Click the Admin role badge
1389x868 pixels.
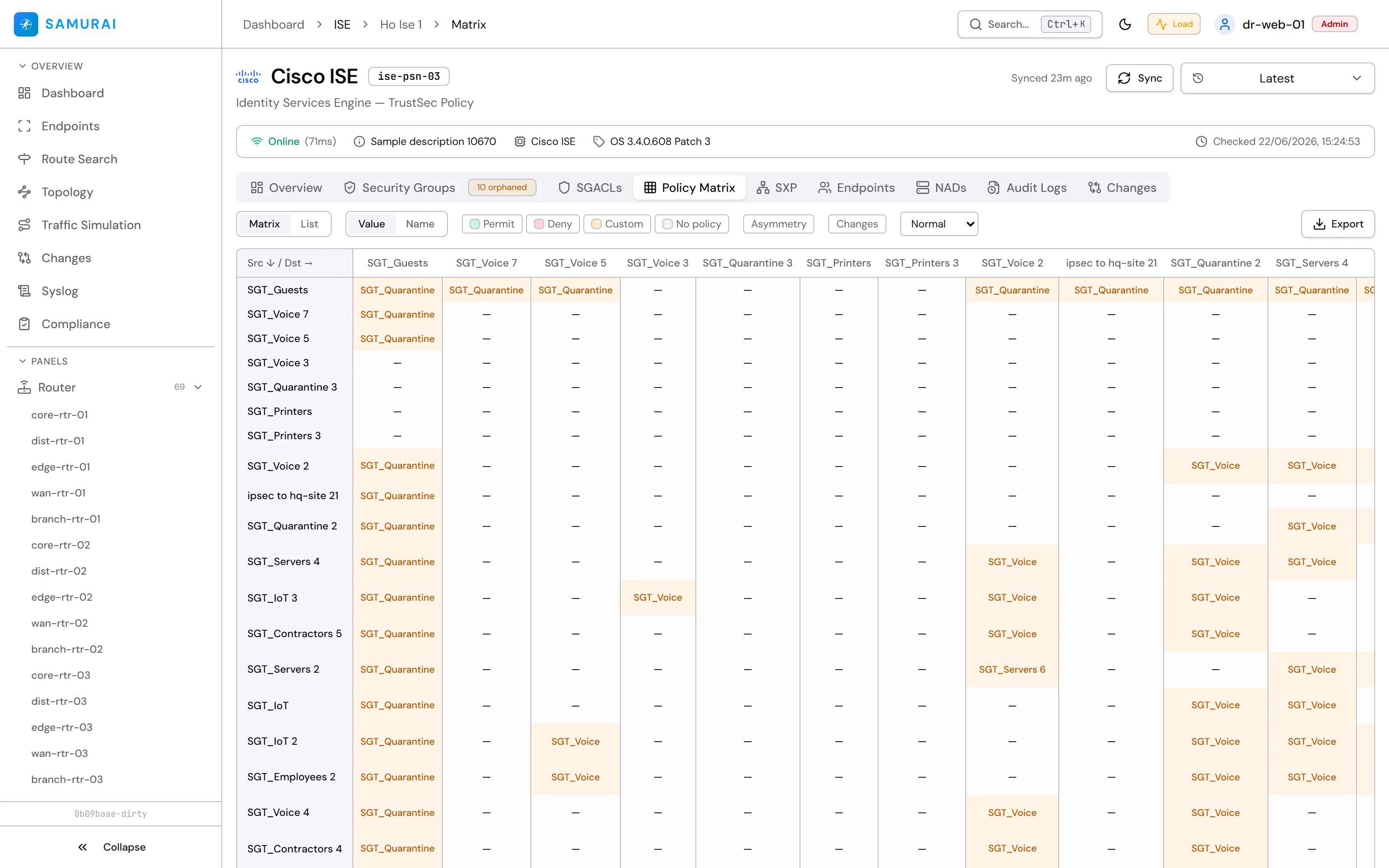pyautogui.click(x=1334, y=24)
